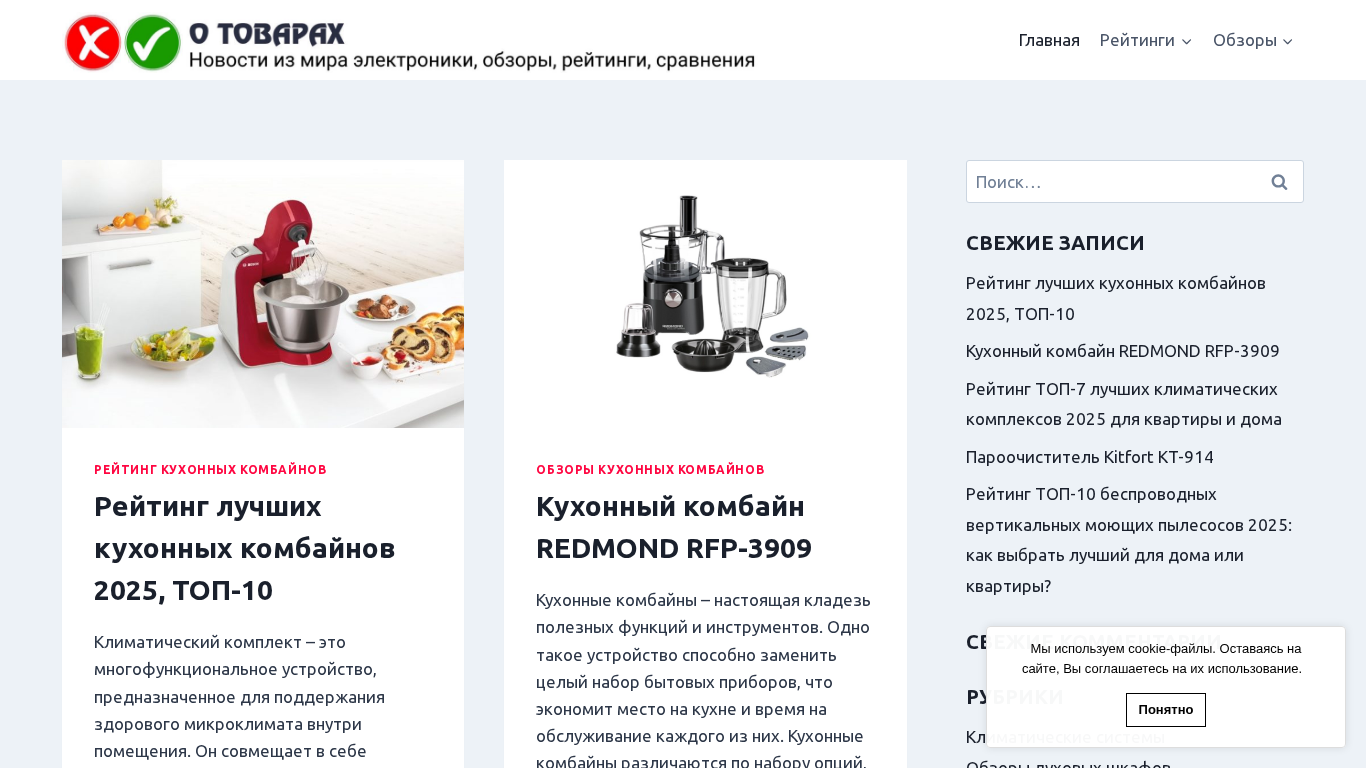Open the Обзоры menu item
Screen dimensions: 1366x768
click(x=1245, y=40)
